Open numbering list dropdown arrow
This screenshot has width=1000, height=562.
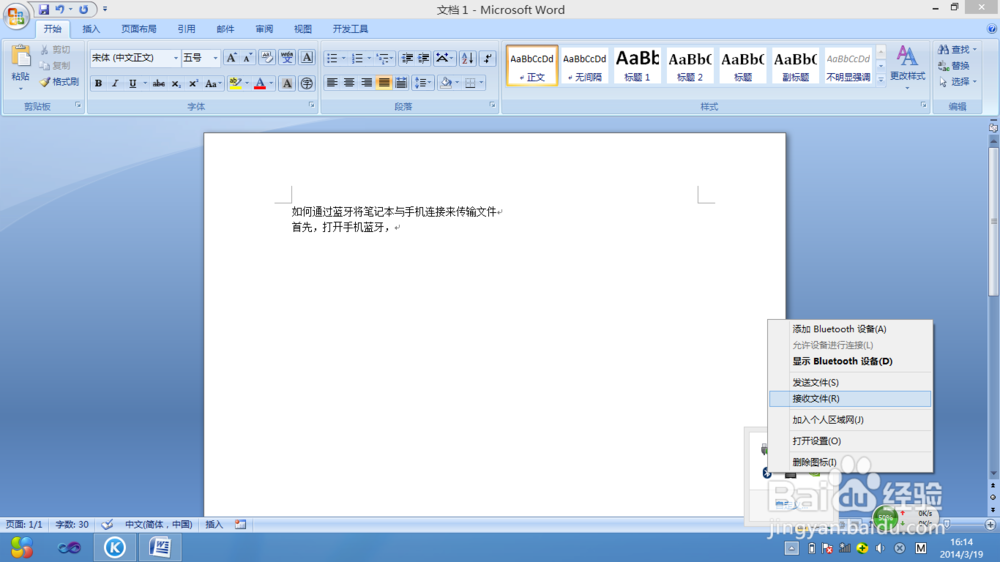coord(369,58)
